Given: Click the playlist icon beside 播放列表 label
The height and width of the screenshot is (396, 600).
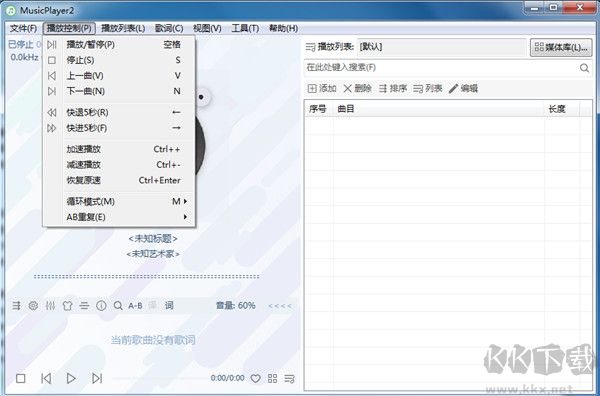Looking at the screenshot, I should click(x=310, y=47).
